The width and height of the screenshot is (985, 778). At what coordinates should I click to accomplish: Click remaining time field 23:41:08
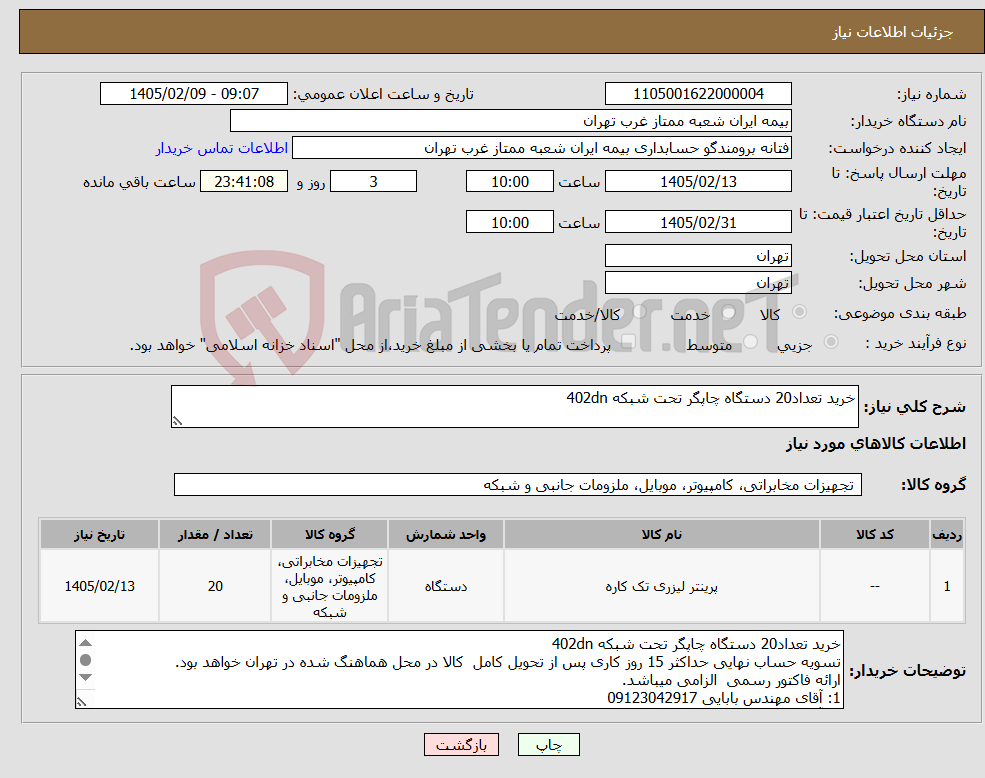pos(244,182)
